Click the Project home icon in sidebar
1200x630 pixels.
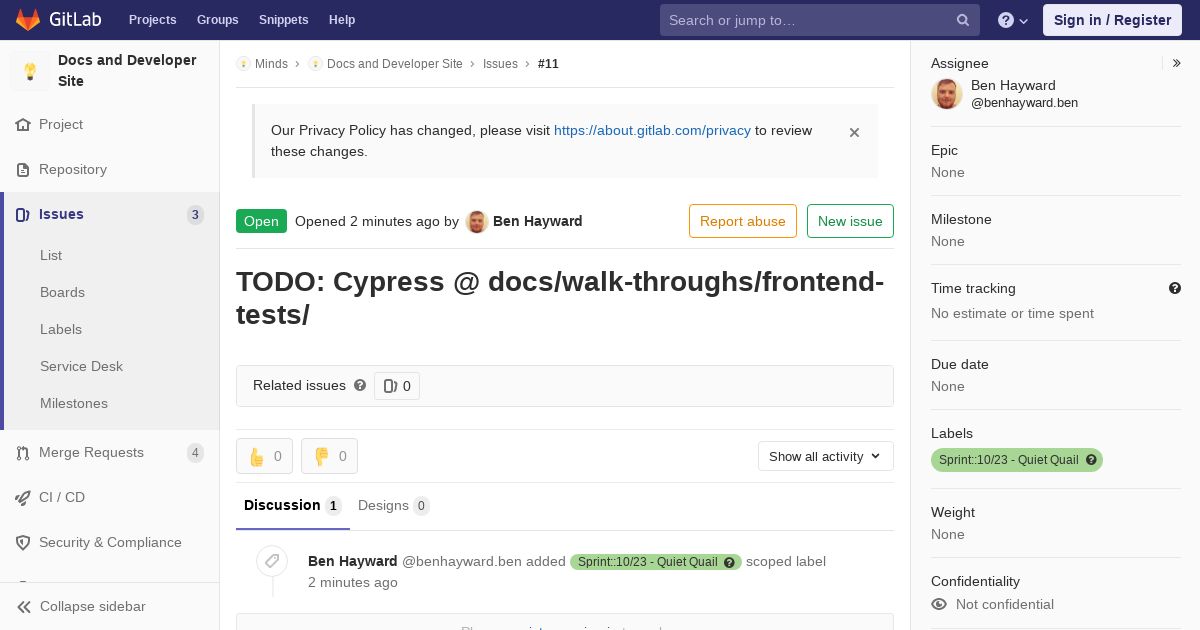(23, 125)
